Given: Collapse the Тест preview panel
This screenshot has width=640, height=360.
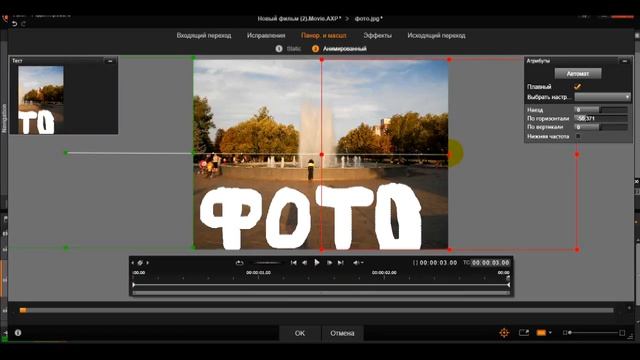Looking at the screenshot, I should (110, 61).
